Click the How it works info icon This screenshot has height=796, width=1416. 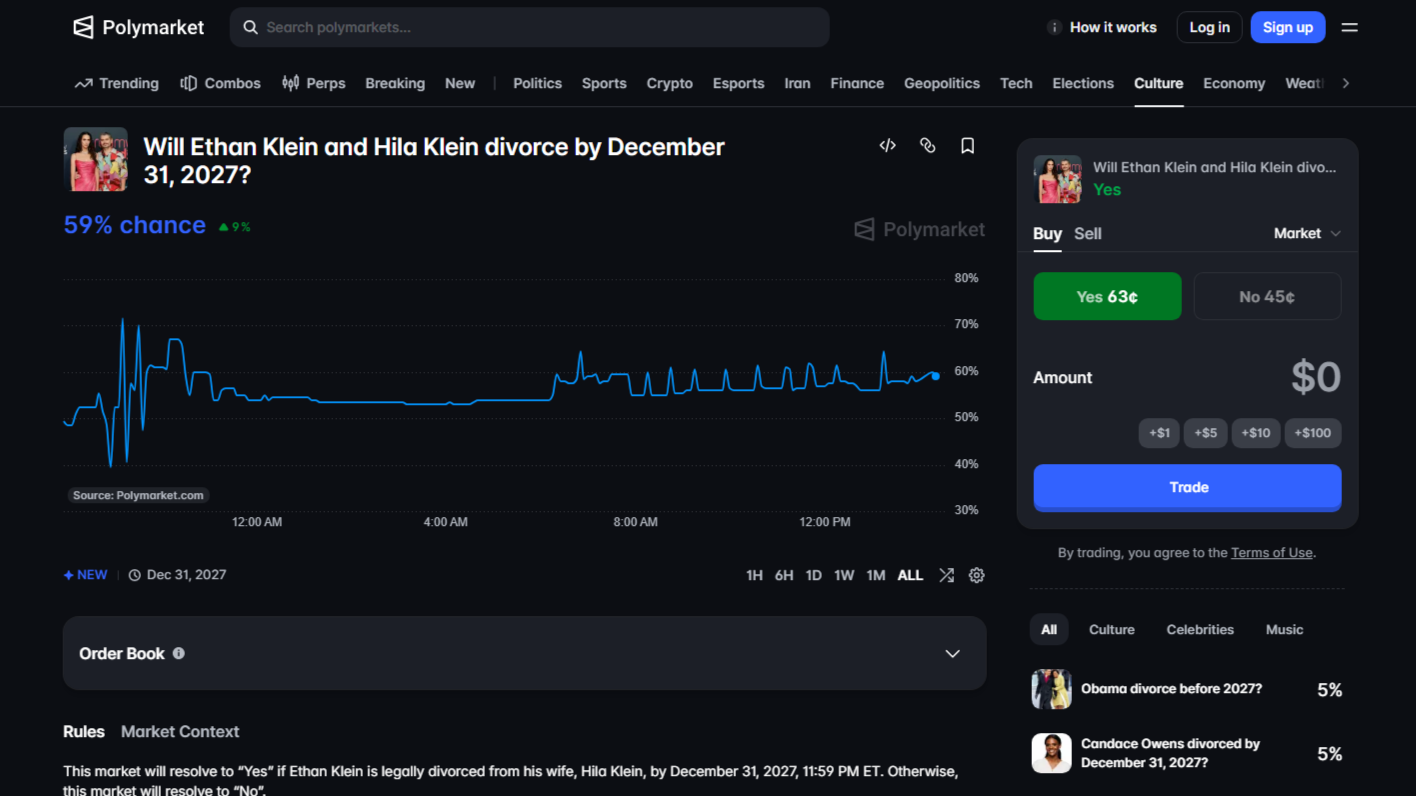[x=1054, y=27]
